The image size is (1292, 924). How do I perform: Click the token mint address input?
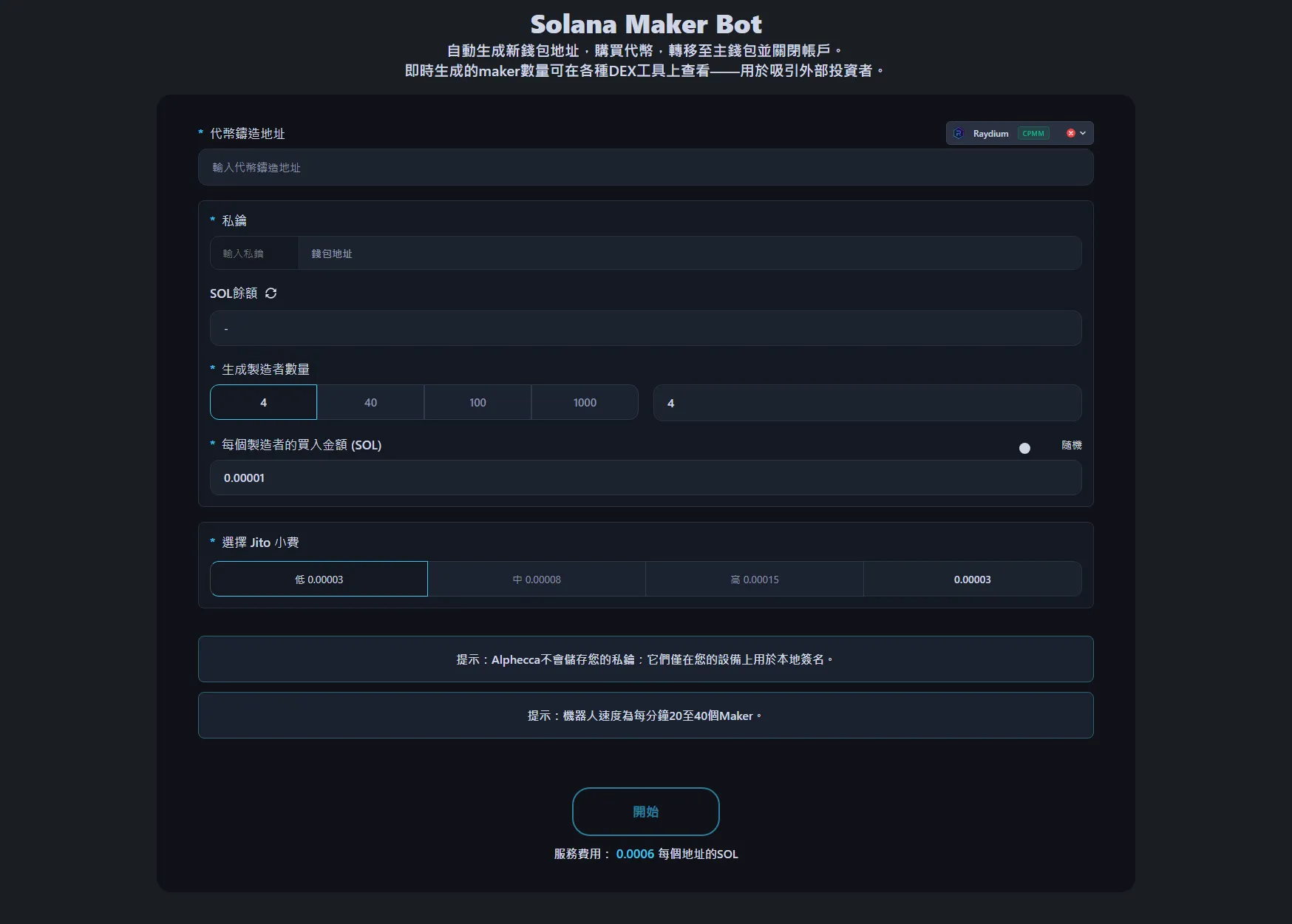click(645, 168)
